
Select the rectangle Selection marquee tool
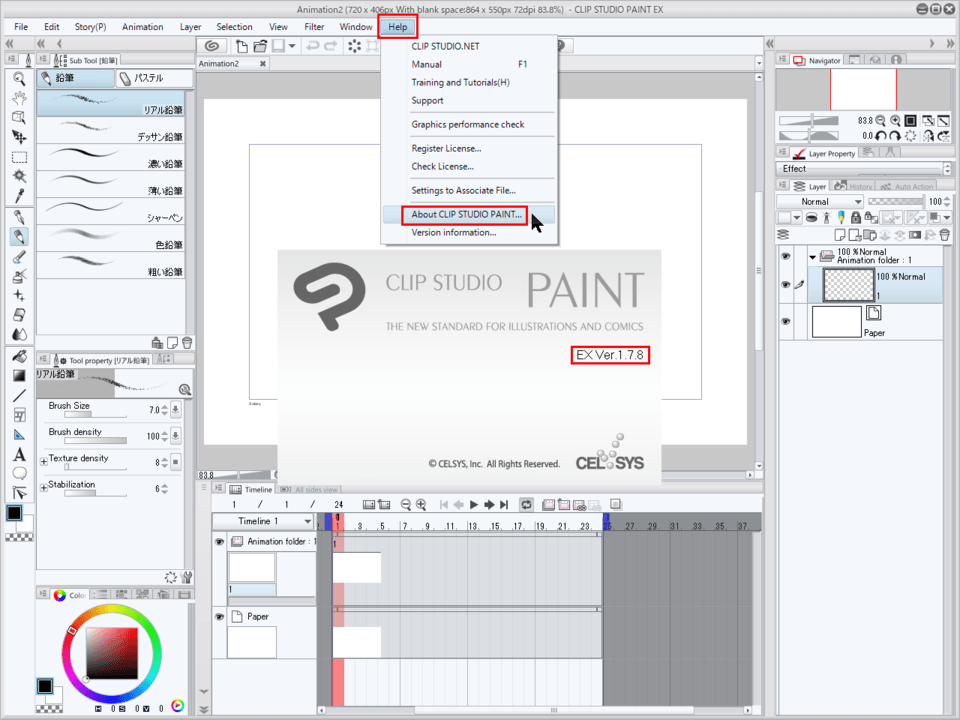pyautogui.click(x=19, y=157)
